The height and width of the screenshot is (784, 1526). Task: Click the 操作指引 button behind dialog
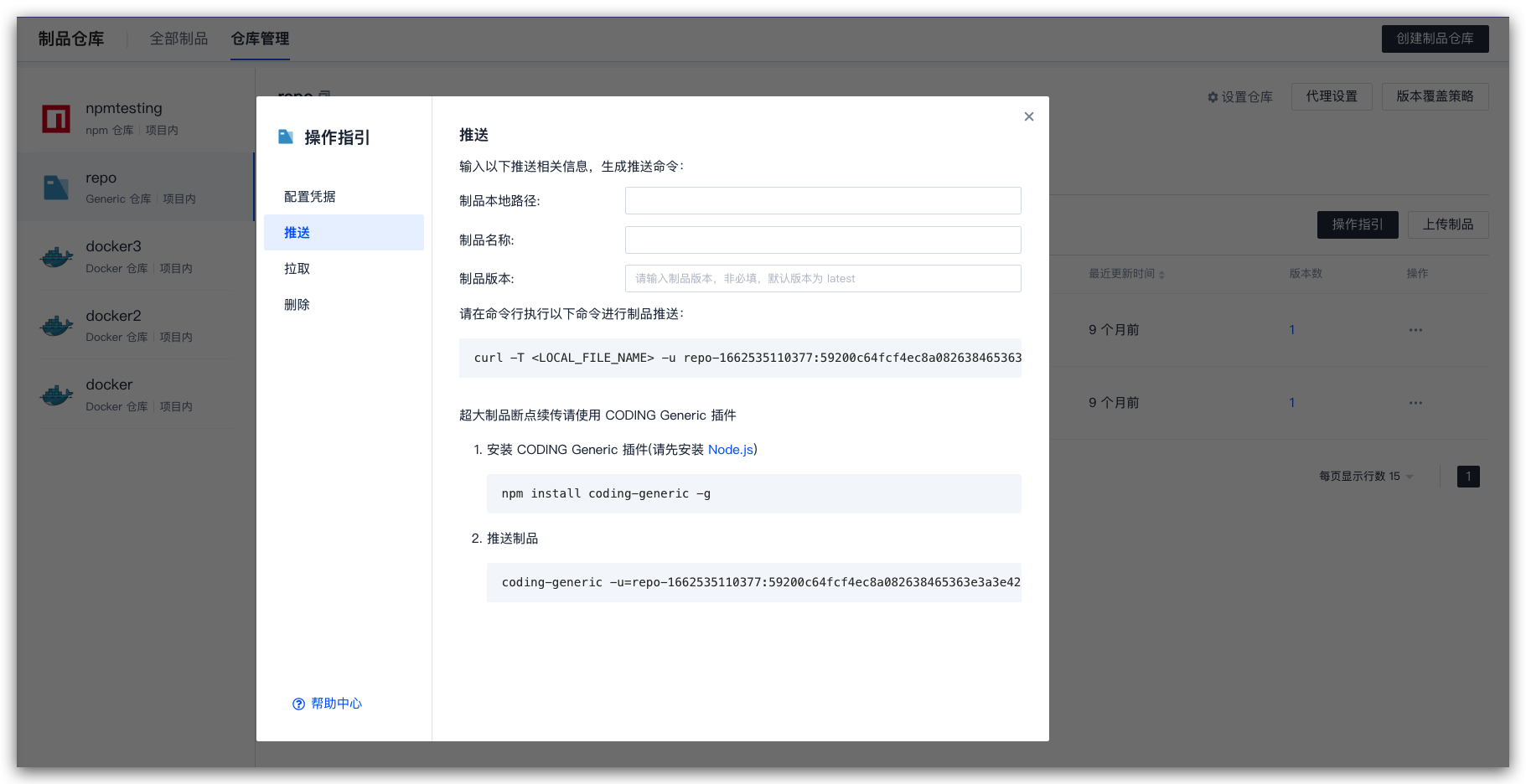tap(1358, 224)
